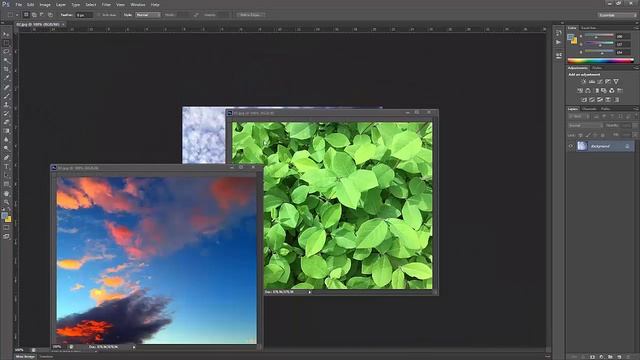Open the Layers panel menu

coord(636,109)
